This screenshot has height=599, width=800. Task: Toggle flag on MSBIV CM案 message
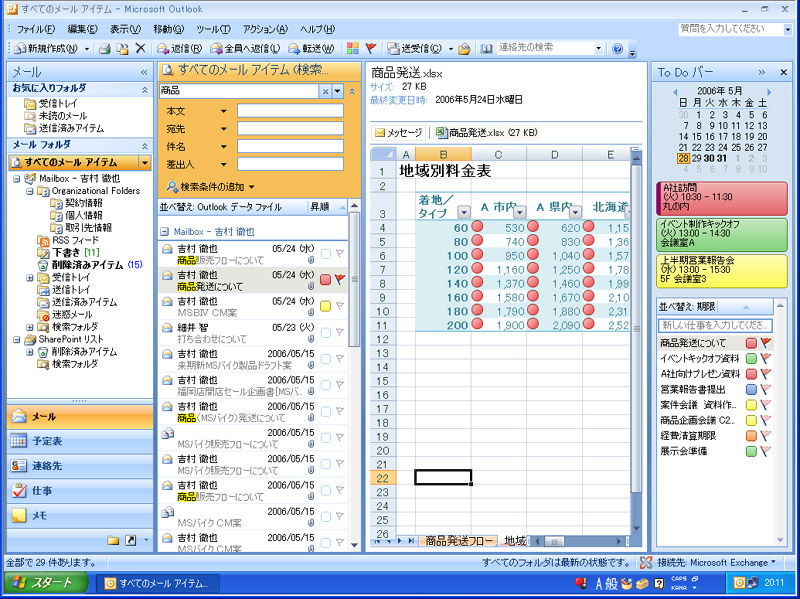tap(339, 306)
